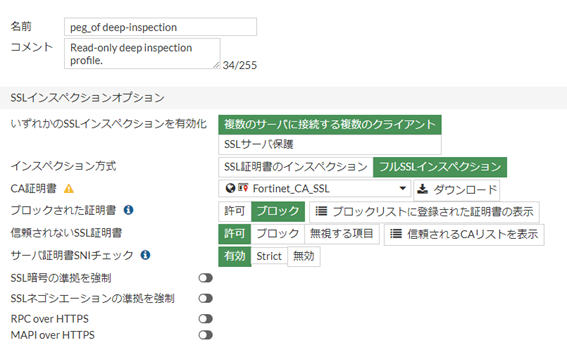Click the globe icon in Fortinet_CA_SSL field

click(230, 188)
